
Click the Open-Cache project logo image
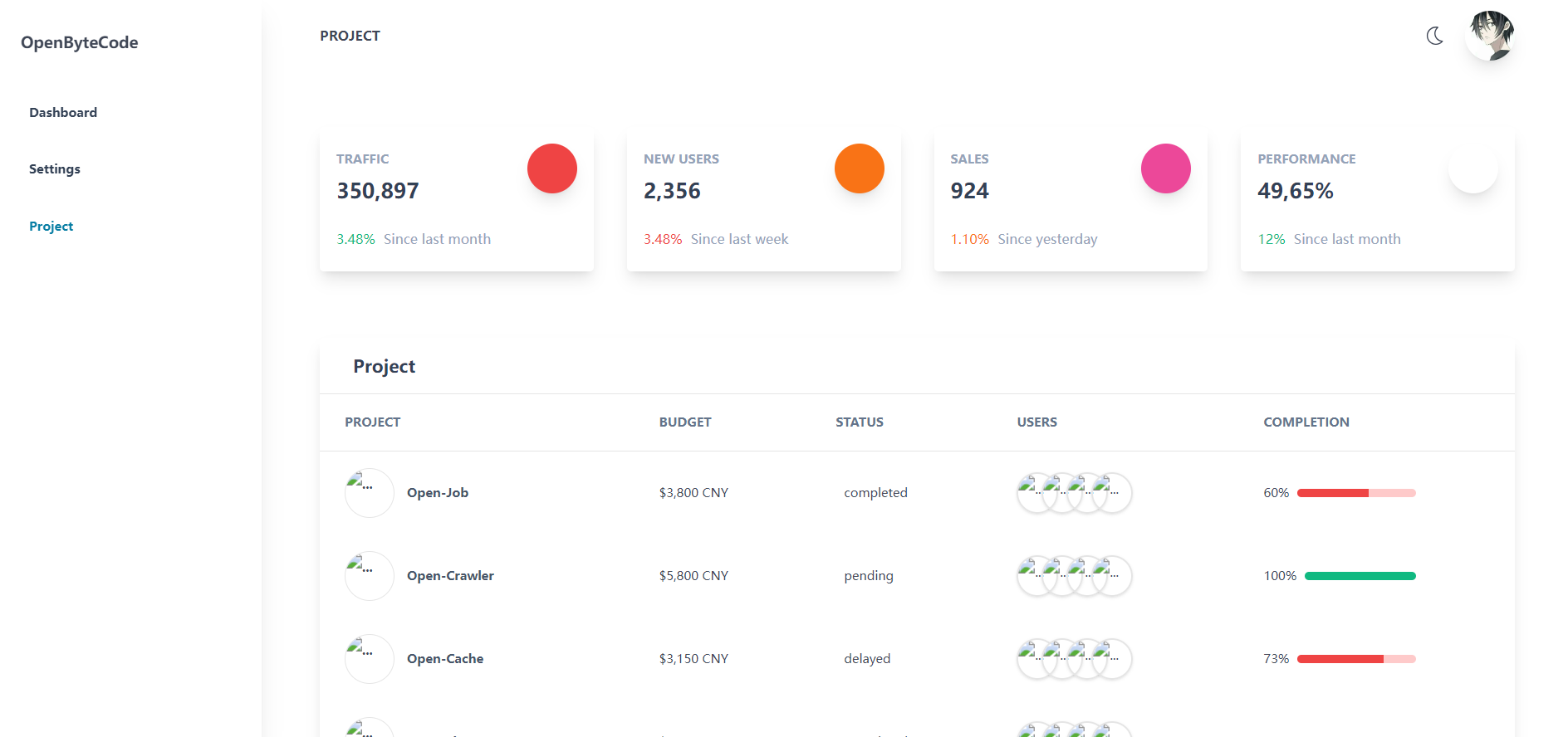370,659
